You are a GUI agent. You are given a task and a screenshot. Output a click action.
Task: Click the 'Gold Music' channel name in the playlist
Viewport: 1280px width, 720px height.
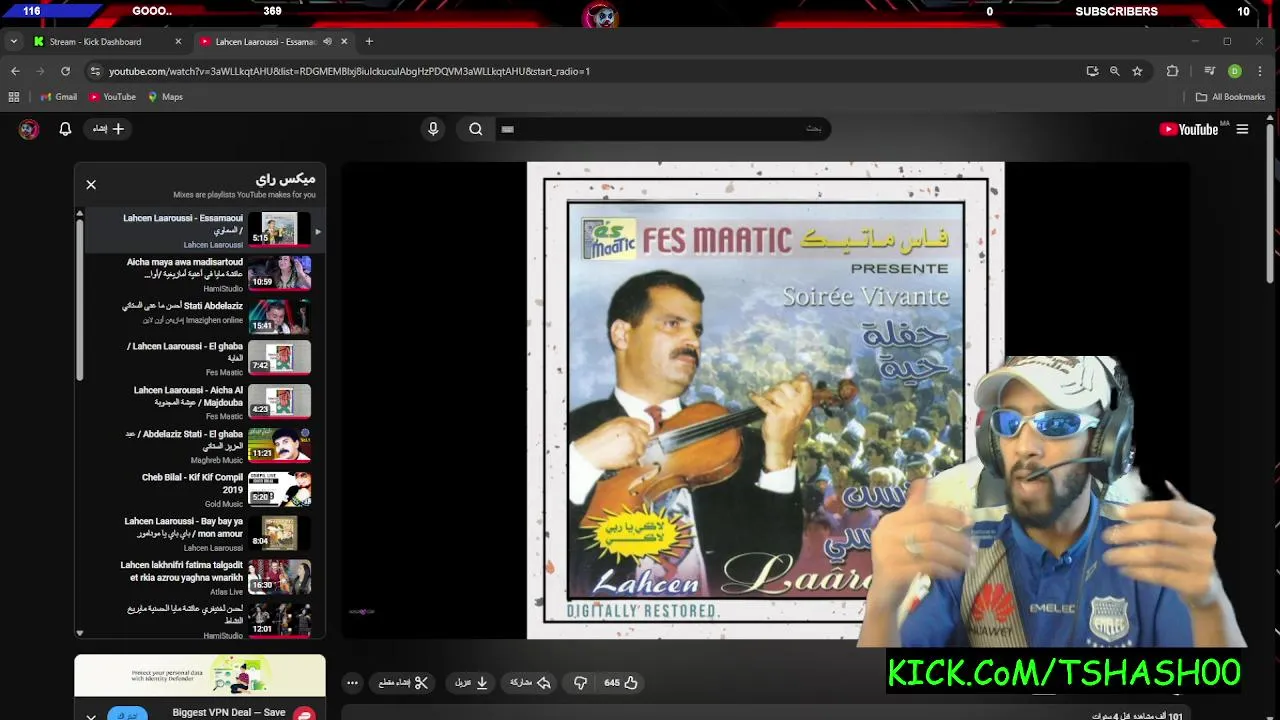224,504
